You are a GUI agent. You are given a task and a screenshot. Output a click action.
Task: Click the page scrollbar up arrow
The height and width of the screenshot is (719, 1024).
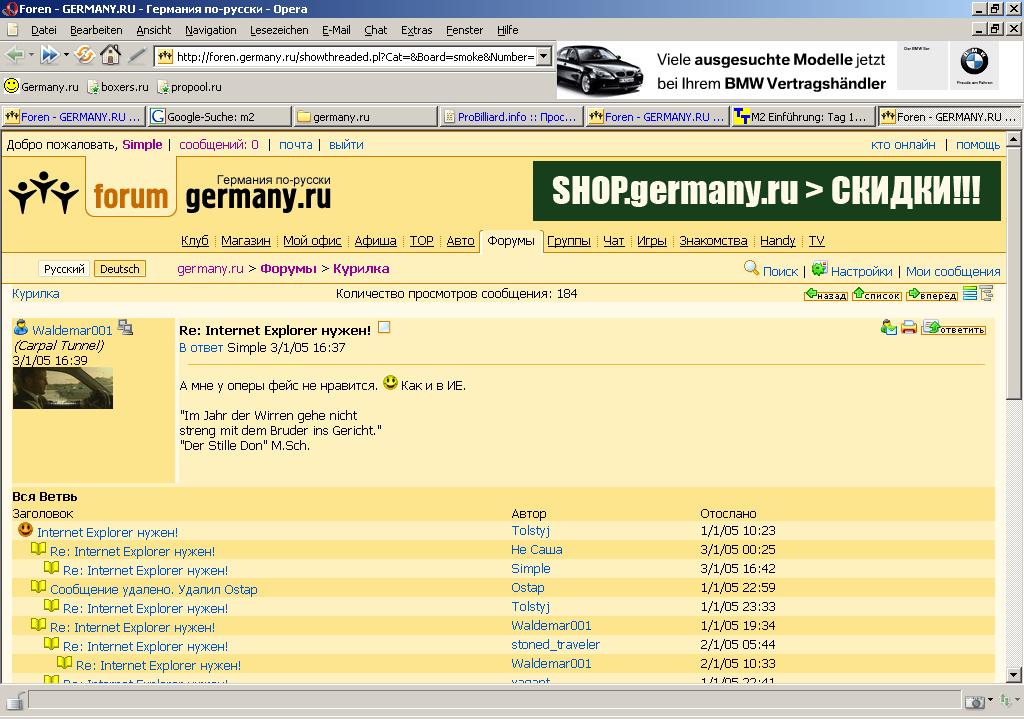pyautogui.click(x=1014, y=138)
